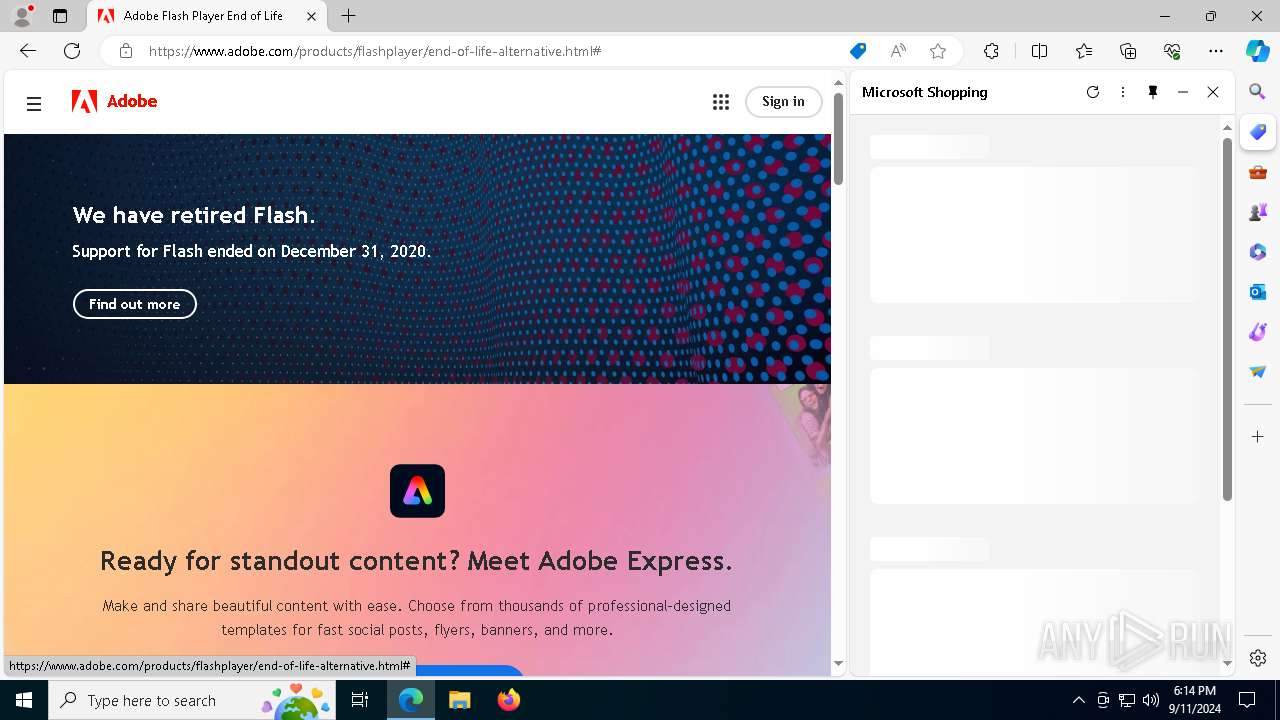Viewport: 1280px width, 720px height.
Task: Click the taskbar search box
Action: [194, 700]
